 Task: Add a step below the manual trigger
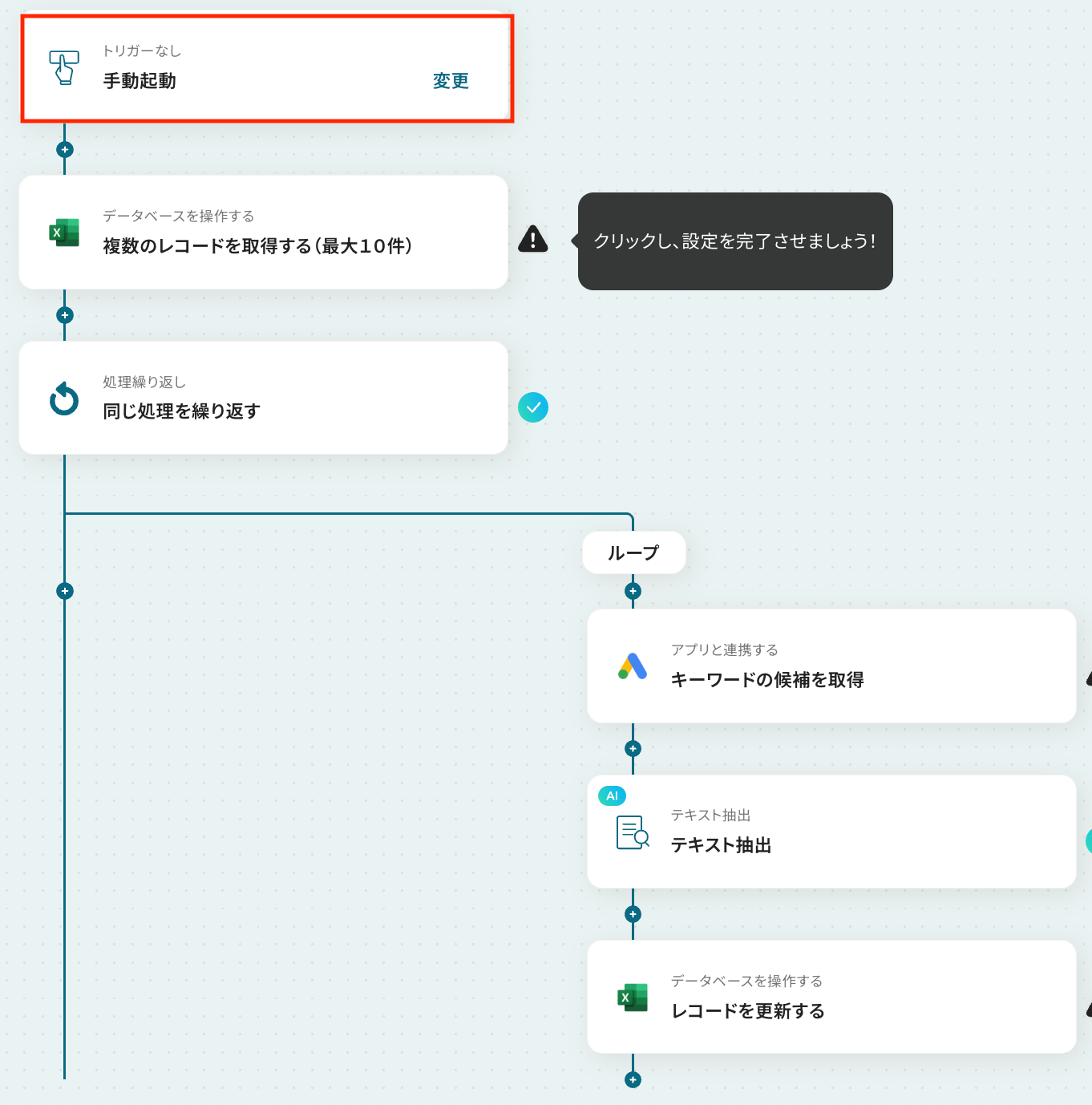[x=65, y=150]
